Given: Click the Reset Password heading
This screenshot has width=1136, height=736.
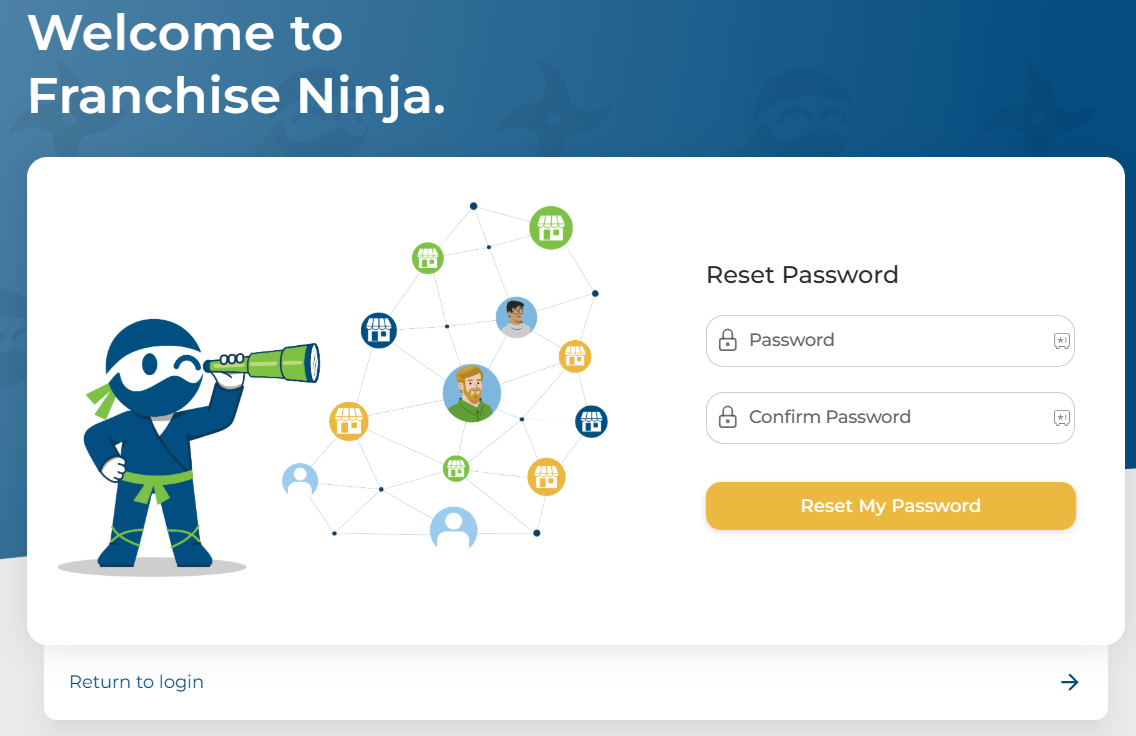Looking at the screenshot, I should pyautogui.click(x=802, y=275).
